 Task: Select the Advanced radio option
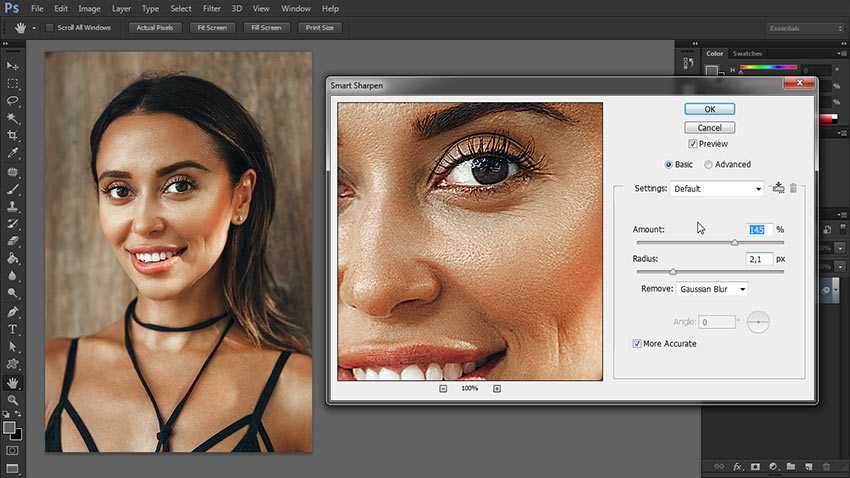pyautogui.click(x=708, y=164)
